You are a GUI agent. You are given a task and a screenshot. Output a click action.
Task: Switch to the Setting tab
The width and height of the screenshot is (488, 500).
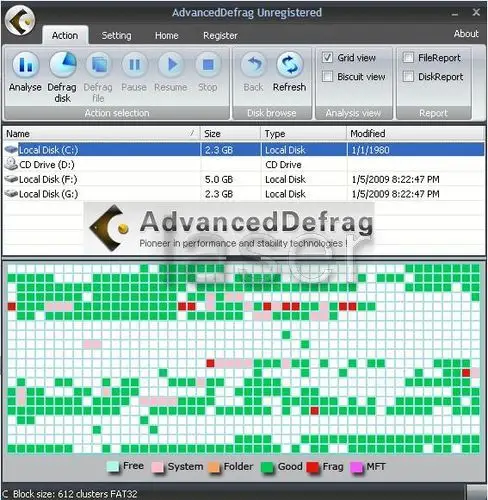[116, 35]
